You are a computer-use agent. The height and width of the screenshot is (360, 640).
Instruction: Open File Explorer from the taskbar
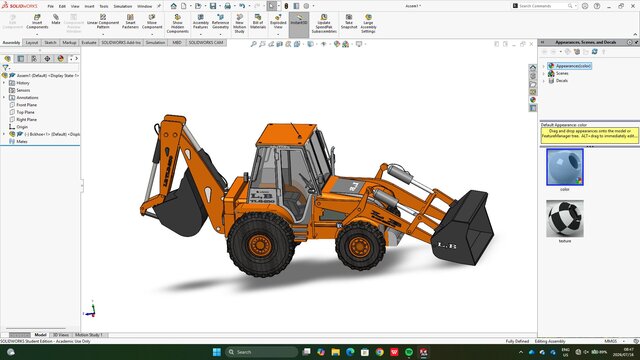click(336, 352)
